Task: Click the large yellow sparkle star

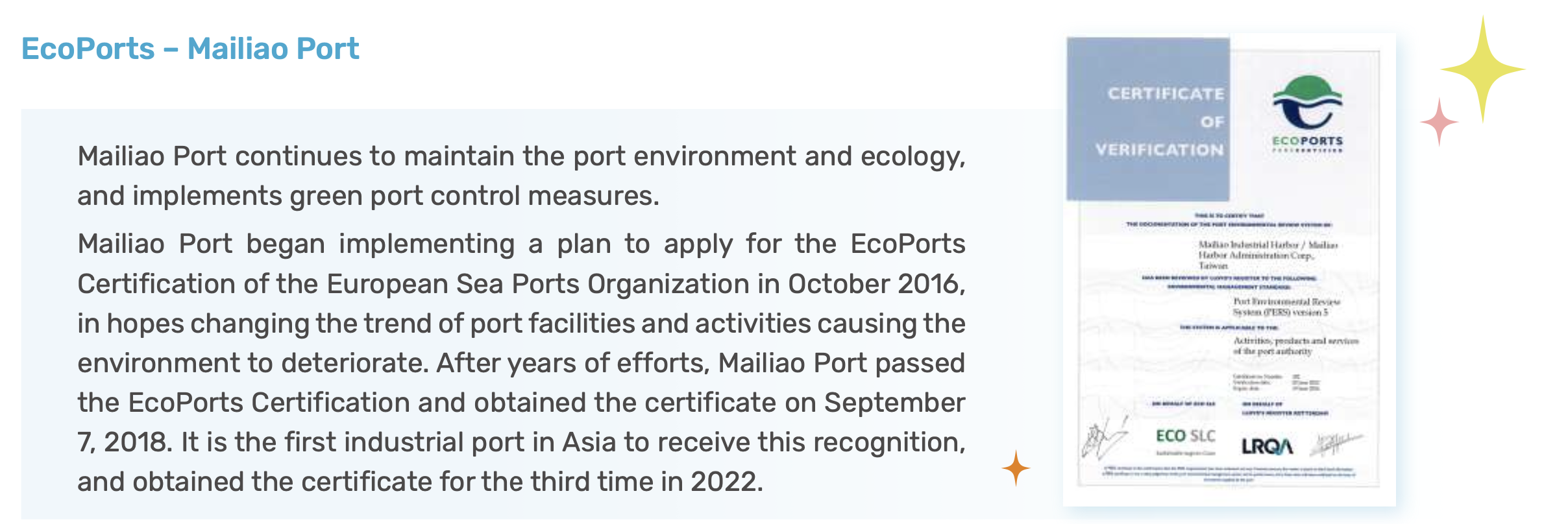Action: 1482,69
